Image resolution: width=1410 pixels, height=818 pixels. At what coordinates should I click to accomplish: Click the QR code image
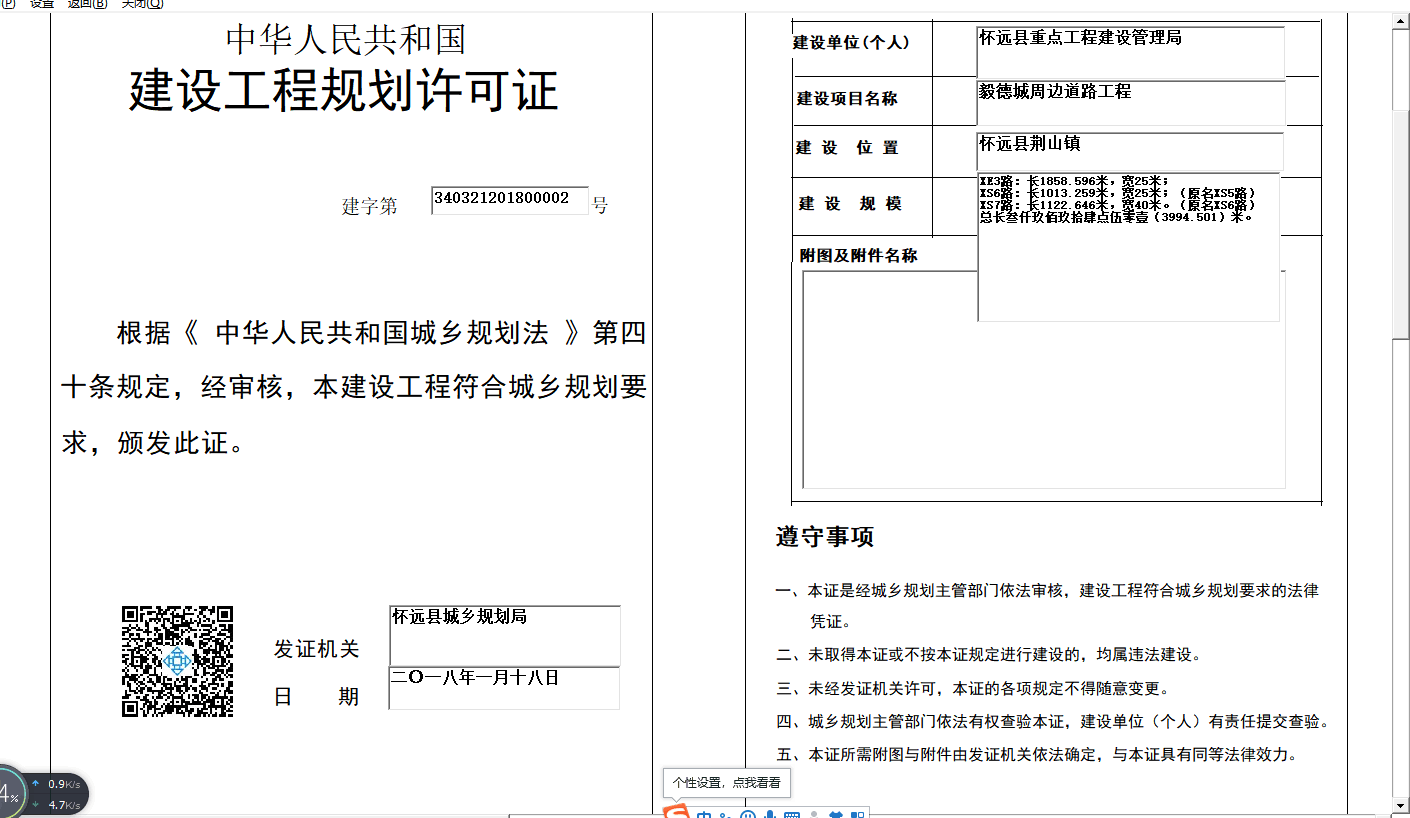pyautogui.click(x=178, y=661)
